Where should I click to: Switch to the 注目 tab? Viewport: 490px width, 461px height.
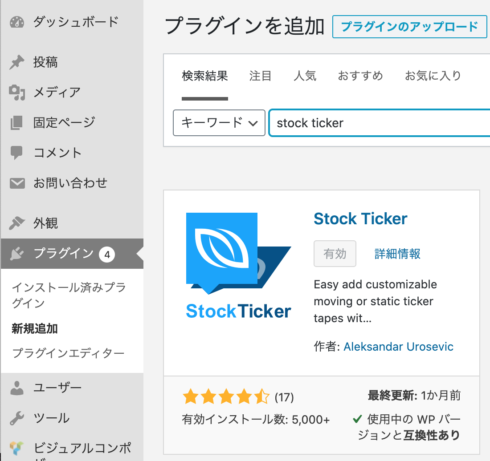pyautogui.click(x=260, y=76)
